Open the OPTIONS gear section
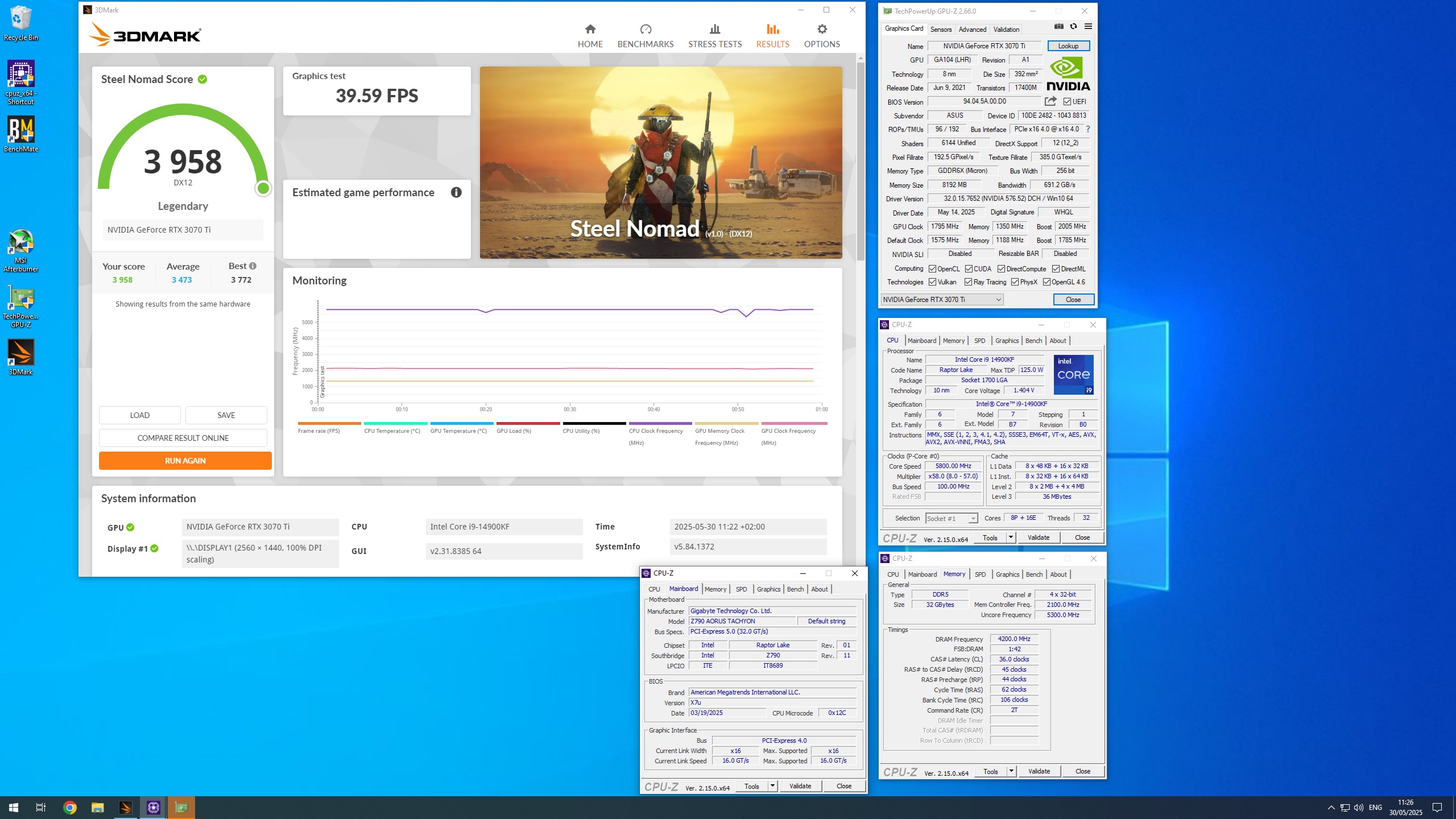1456x819 pixels. click(821, 36)
